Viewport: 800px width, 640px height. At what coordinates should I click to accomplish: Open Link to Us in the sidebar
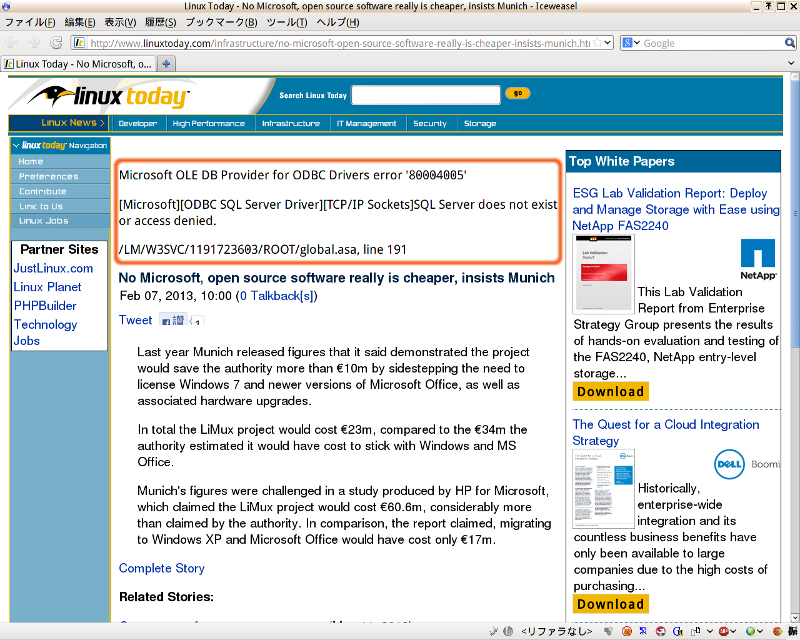click(41, 206)
